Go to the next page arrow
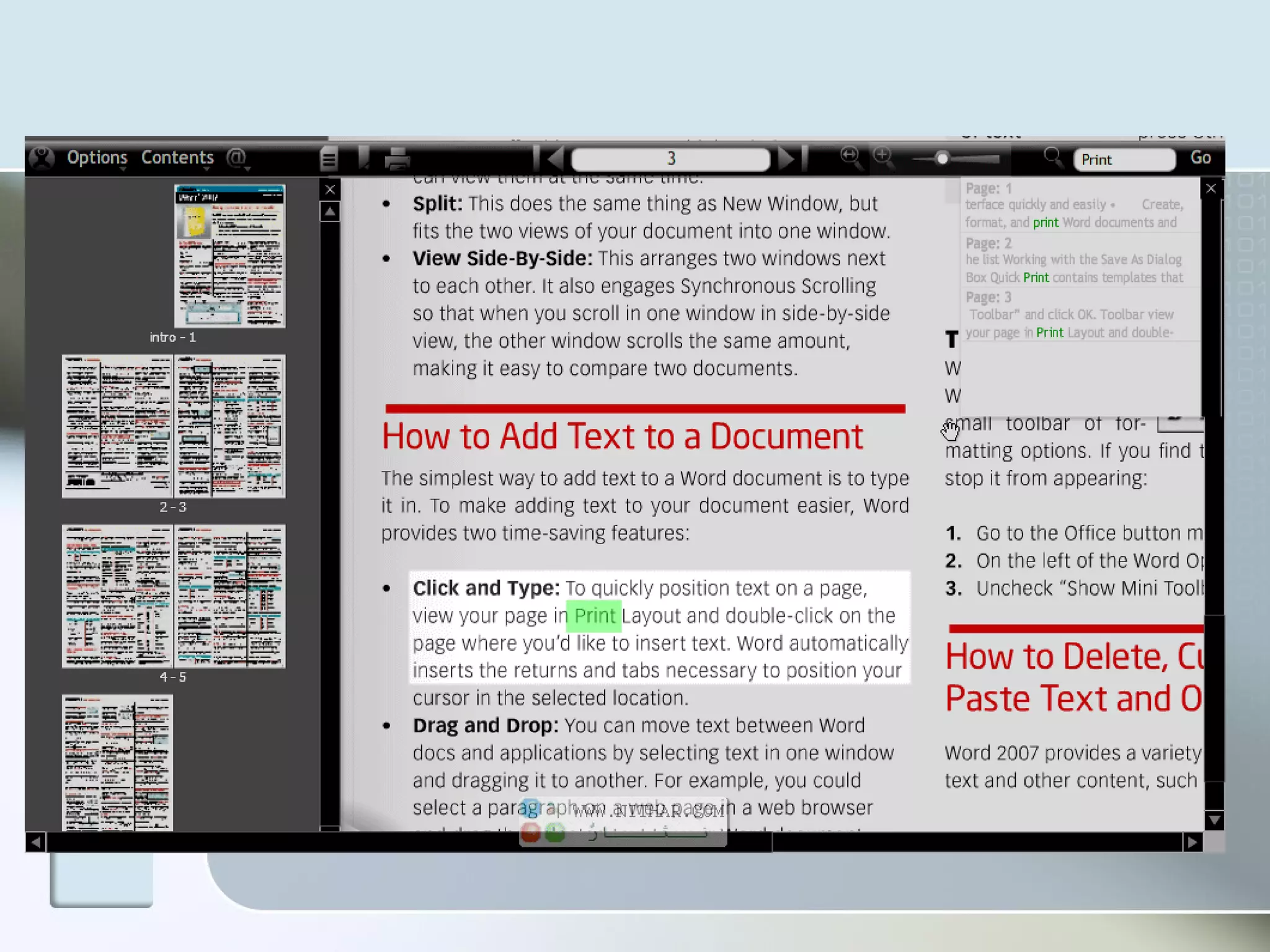 pyautogui.click(x=786, y=159)
